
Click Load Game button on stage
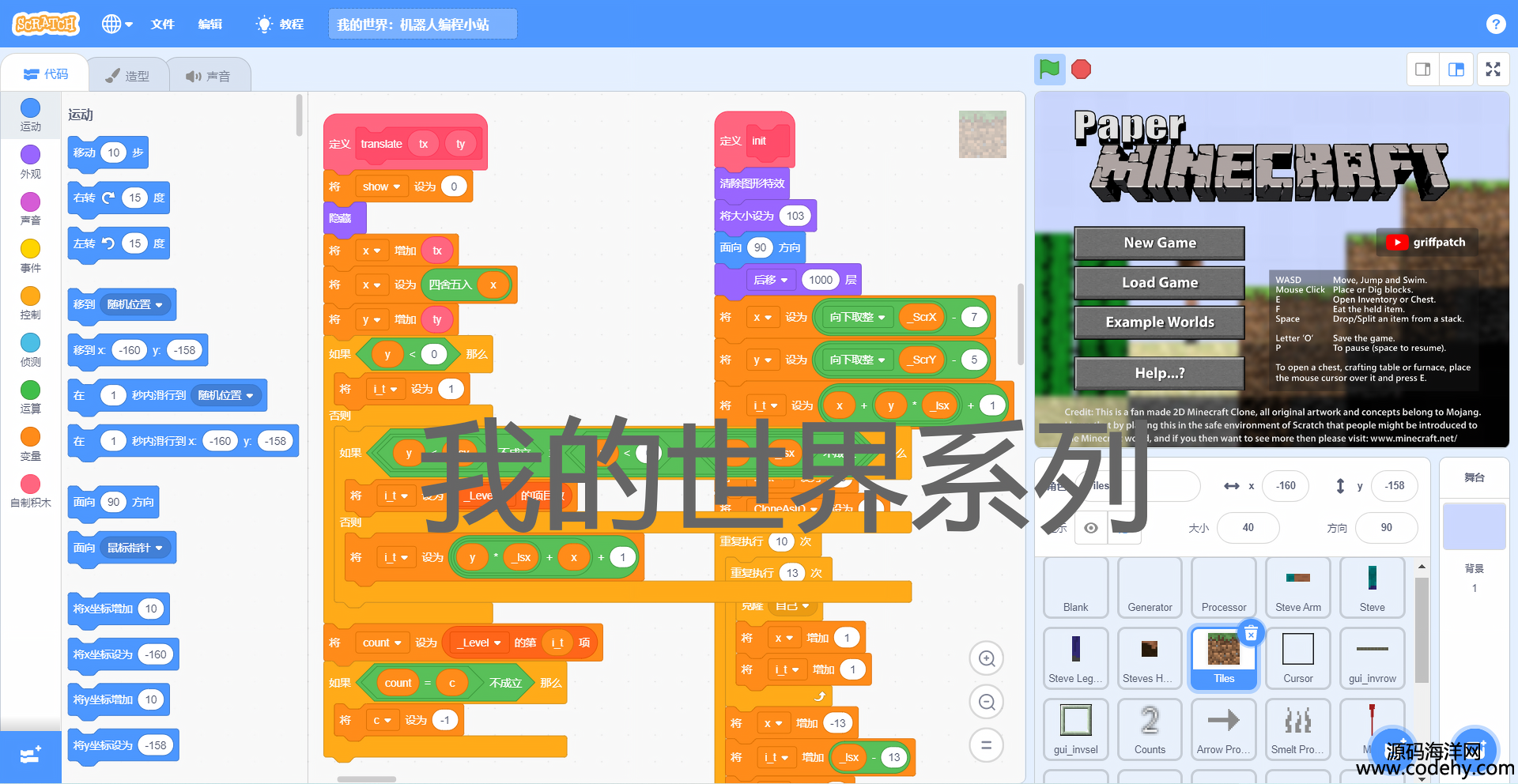pyautogui.click(x=1159, y=283)
